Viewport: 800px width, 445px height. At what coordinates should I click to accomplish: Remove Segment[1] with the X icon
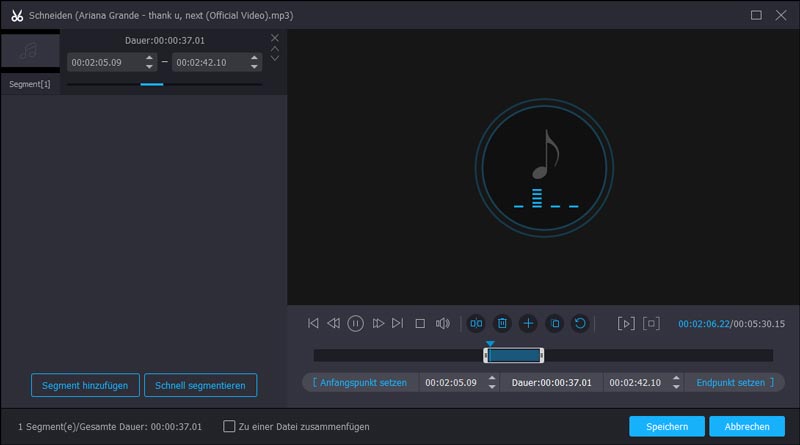[275, 38]
